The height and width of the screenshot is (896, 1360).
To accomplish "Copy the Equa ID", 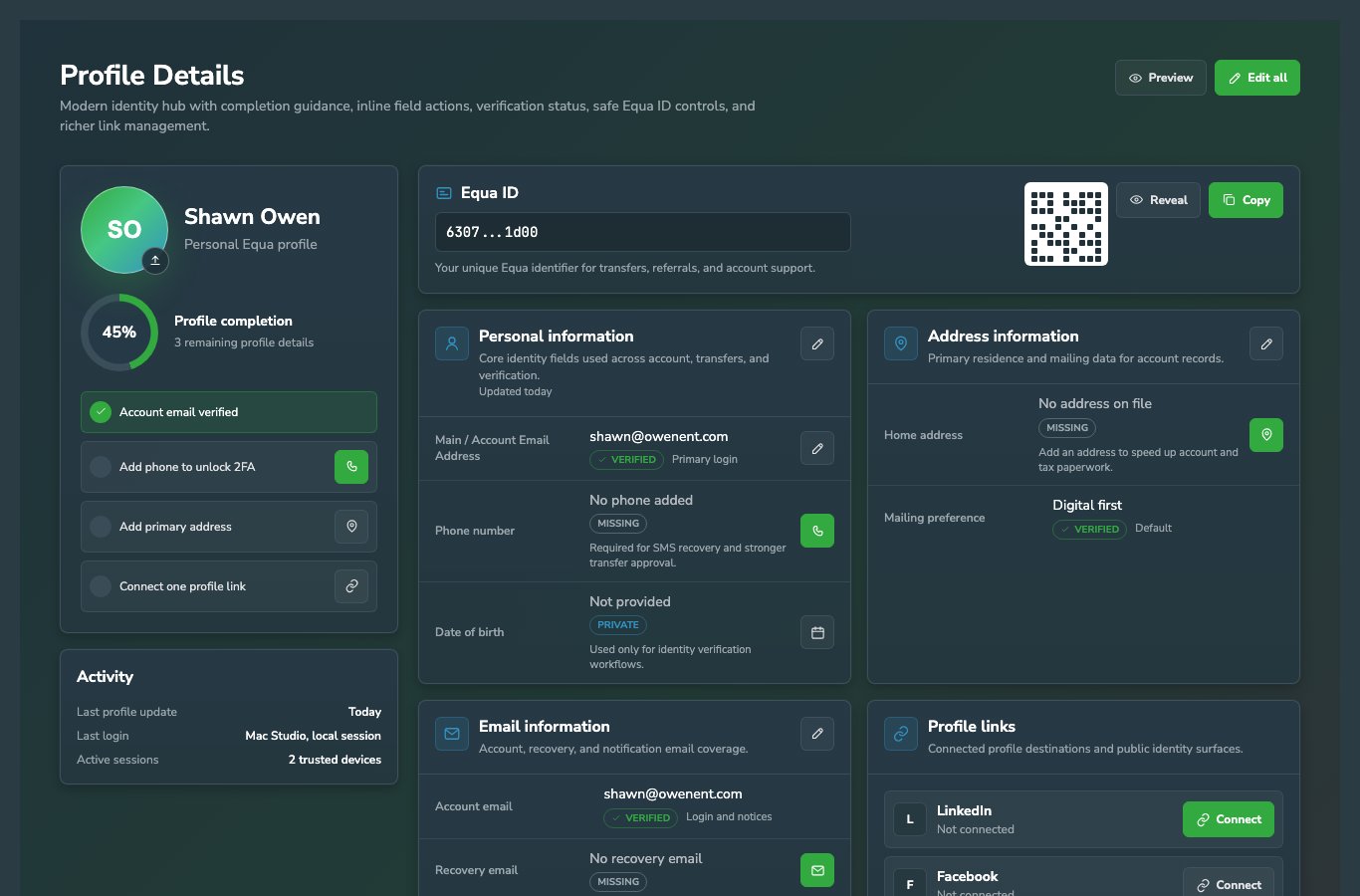I will [x=1246, y=200].
